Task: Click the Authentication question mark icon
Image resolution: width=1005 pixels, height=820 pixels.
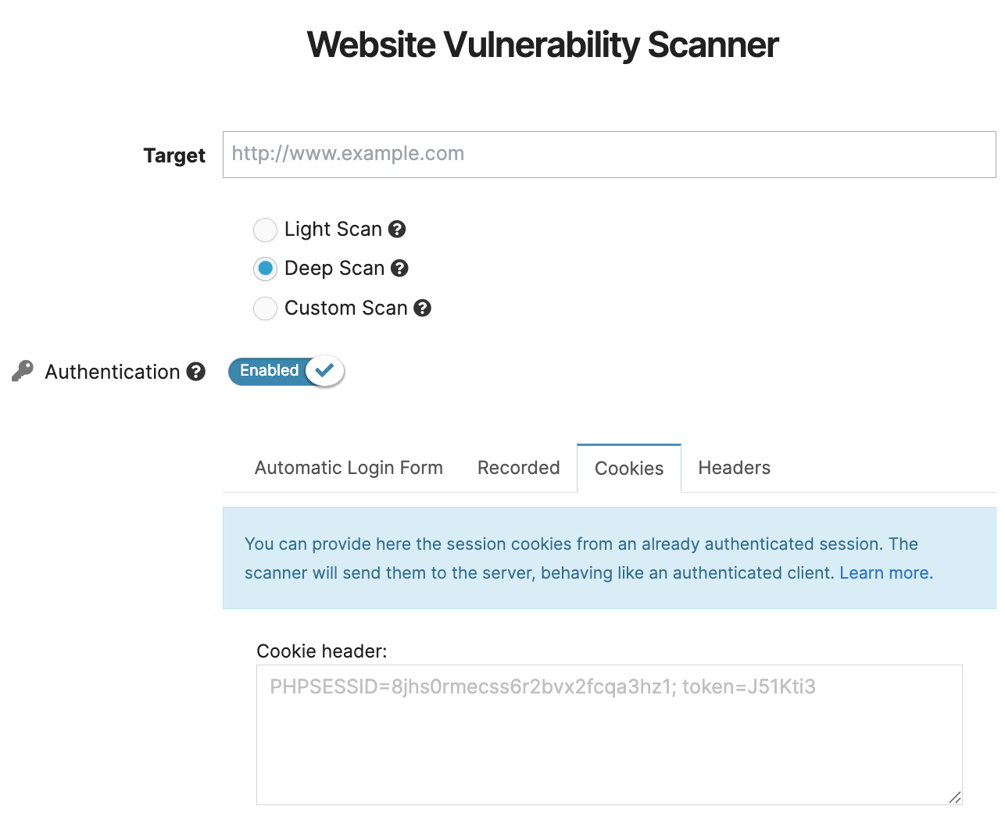Action: (196, 371)
